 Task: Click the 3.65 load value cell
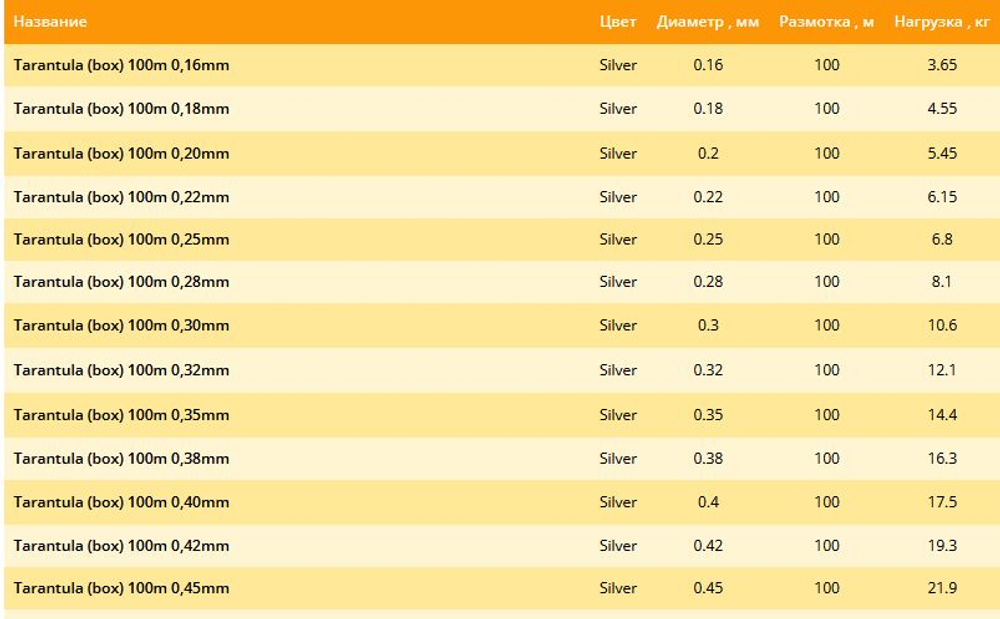tap(942, 65)
